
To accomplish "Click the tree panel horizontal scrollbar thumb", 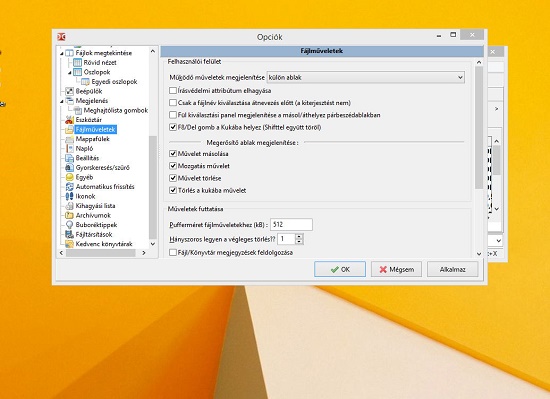I will (x=101, y=253).
